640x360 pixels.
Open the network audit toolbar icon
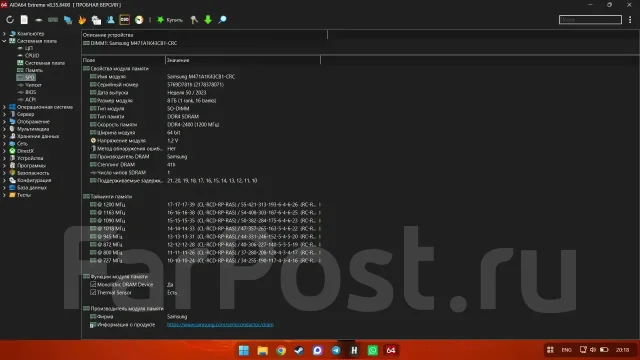coord(68,20)
